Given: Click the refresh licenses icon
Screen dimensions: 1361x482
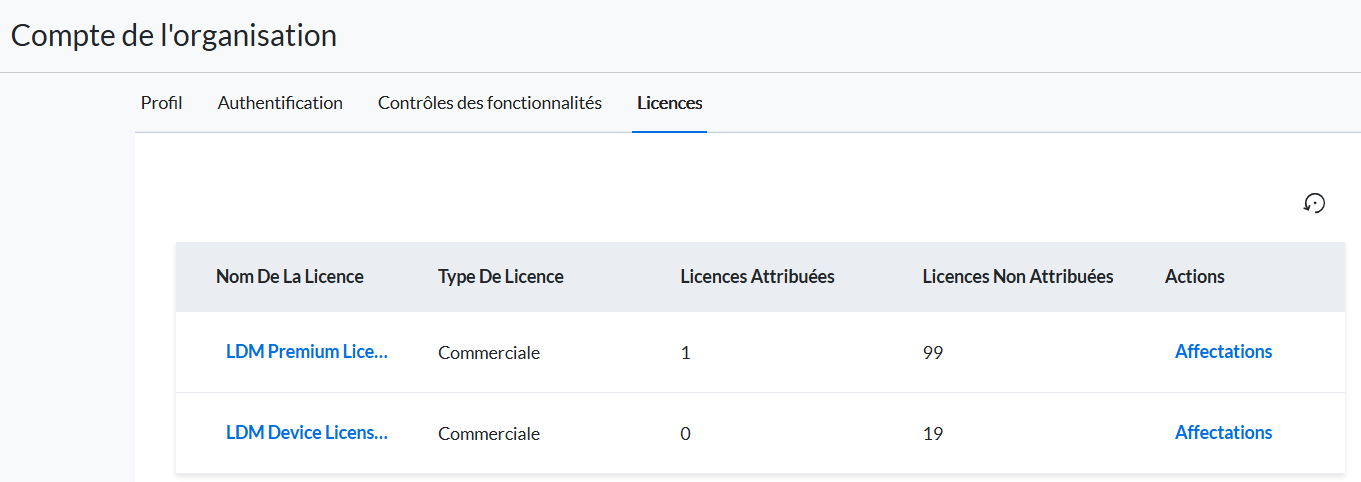Looking at the screenshot, I should pyautogui.click(x=1314, y=203).
